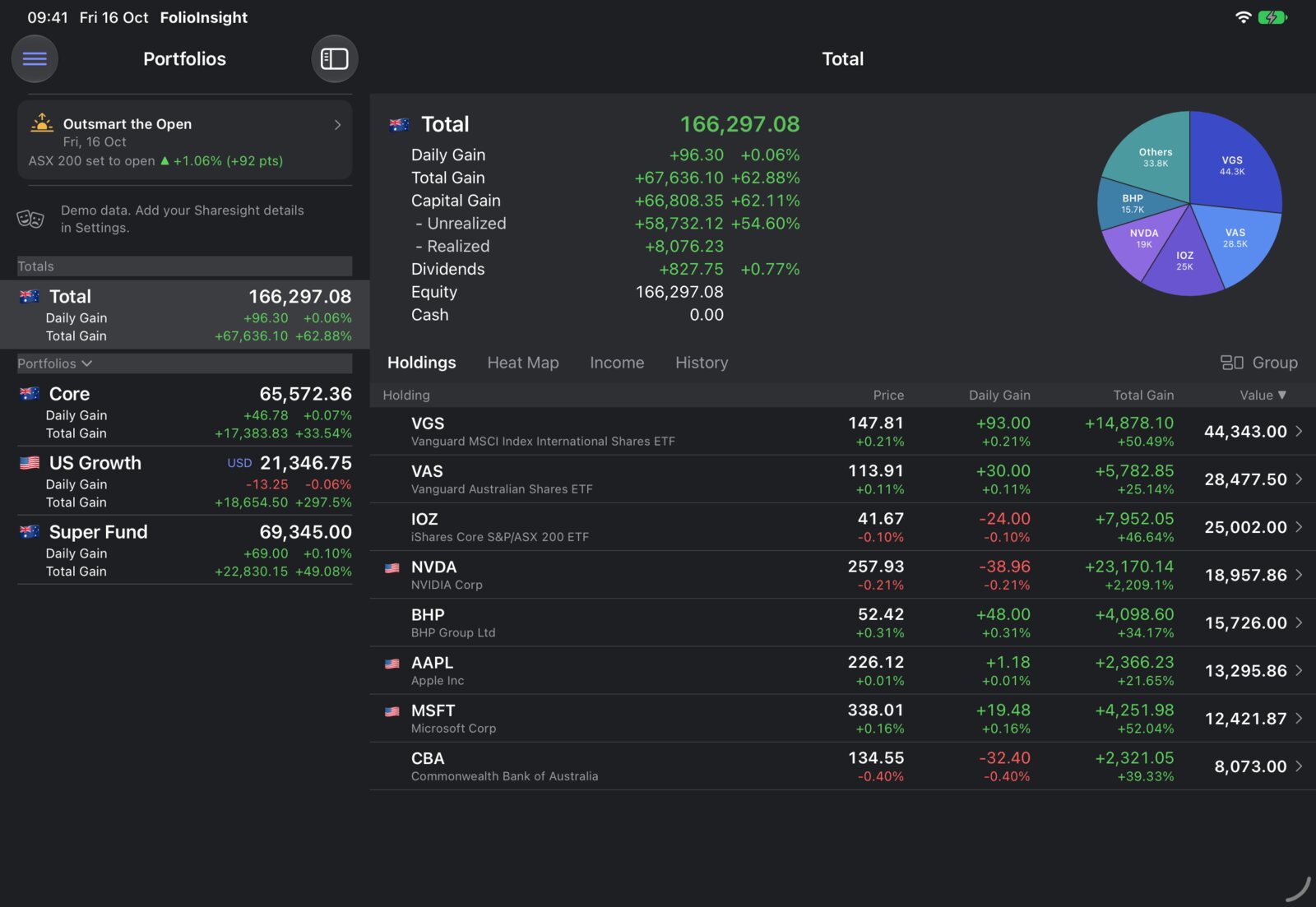Click the Australian flag beside Core portfolio

coord(30,394)
